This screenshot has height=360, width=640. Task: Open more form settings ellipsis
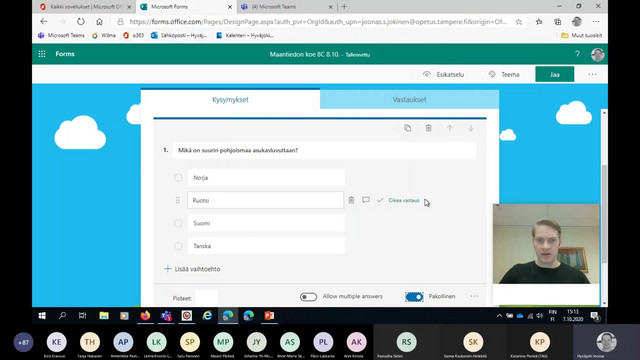point(592,74)
